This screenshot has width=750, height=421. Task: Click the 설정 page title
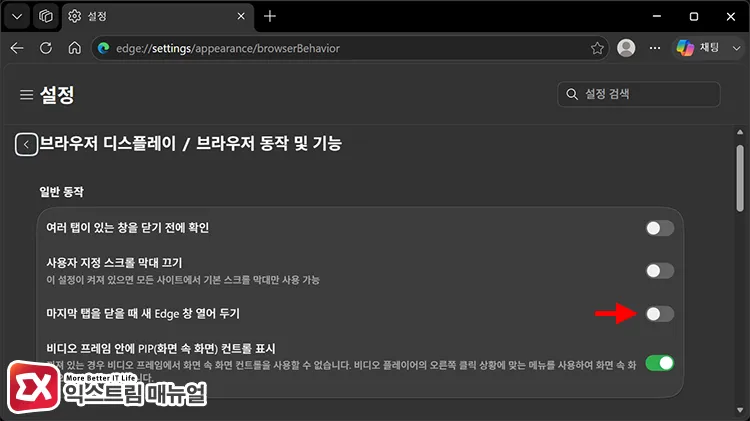point(57,95)
